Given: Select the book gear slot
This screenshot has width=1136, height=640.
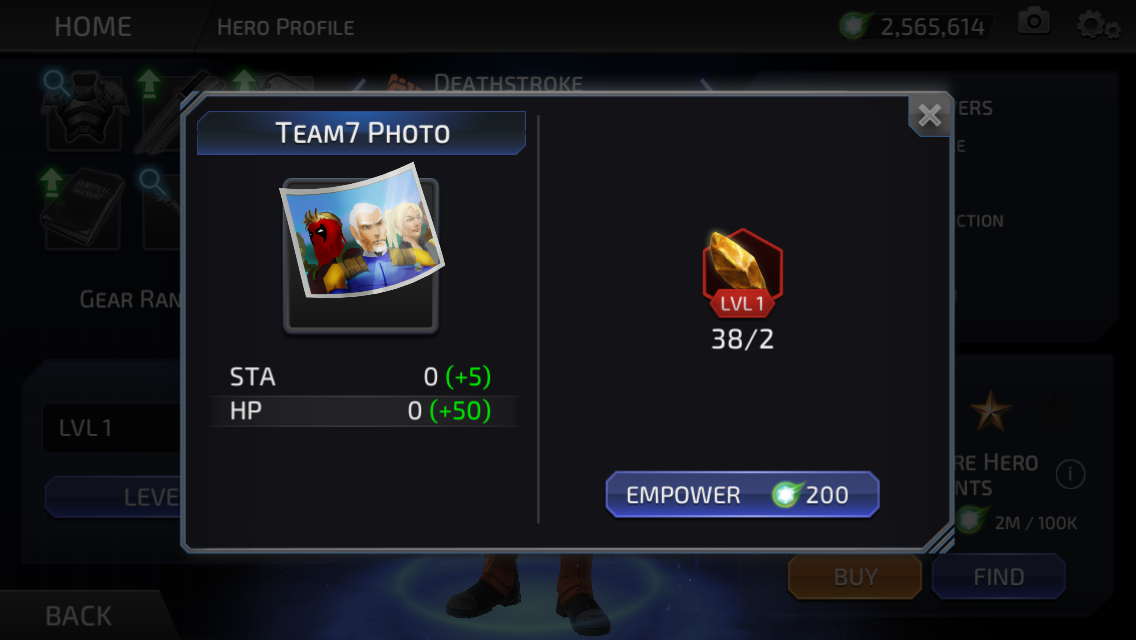Looking at the screenshot, I should [x=81, y=209].
